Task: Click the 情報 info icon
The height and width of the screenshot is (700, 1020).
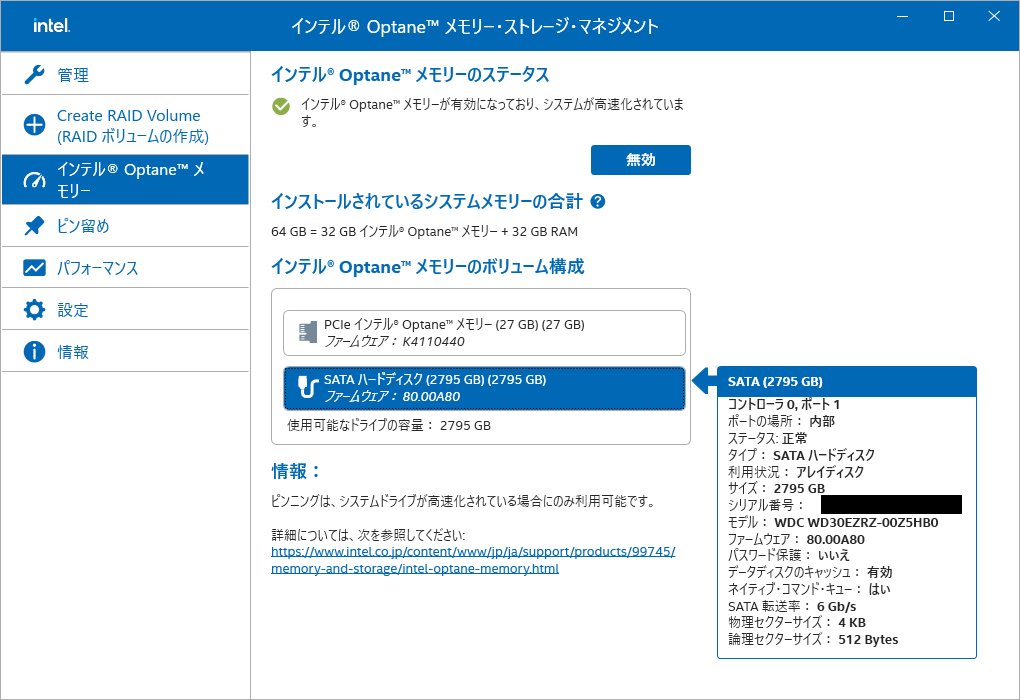Action: point(33,350)
